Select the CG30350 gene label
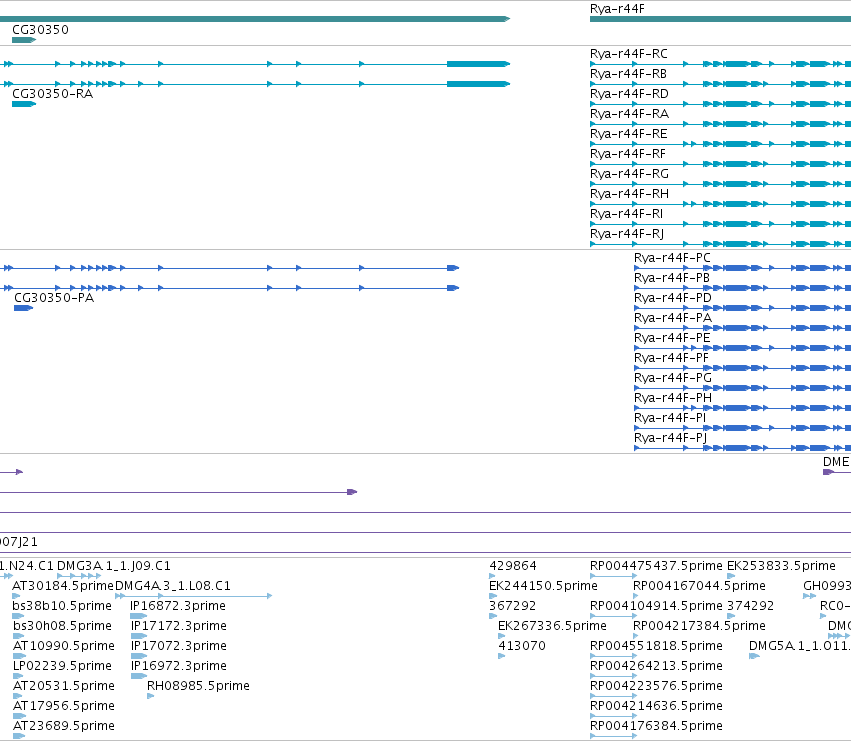Viewport: 851px width, 741px height. [41, 30]
